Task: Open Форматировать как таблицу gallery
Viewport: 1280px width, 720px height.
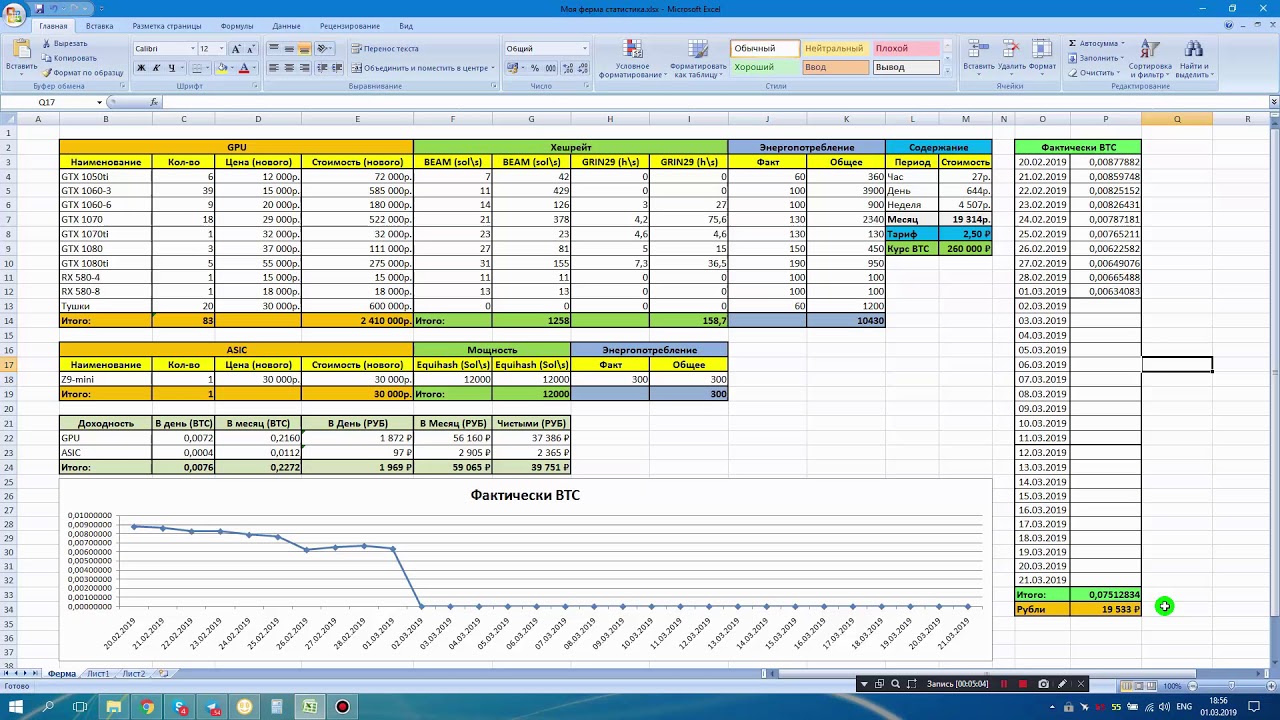Action: tap(698, 59)
